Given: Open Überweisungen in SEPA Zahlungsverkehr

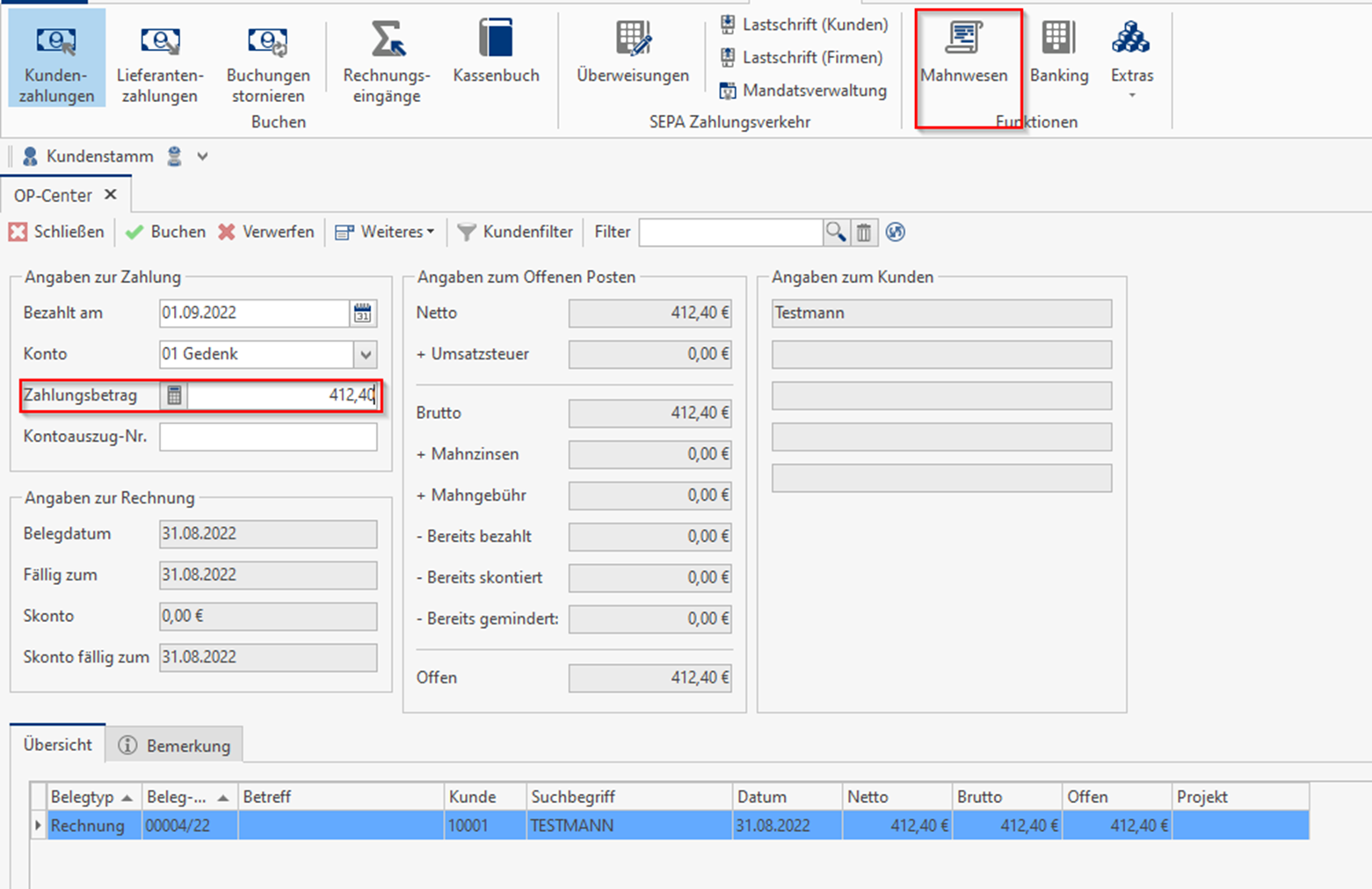Looking at the screenshot, I should [x=633, y=53].
